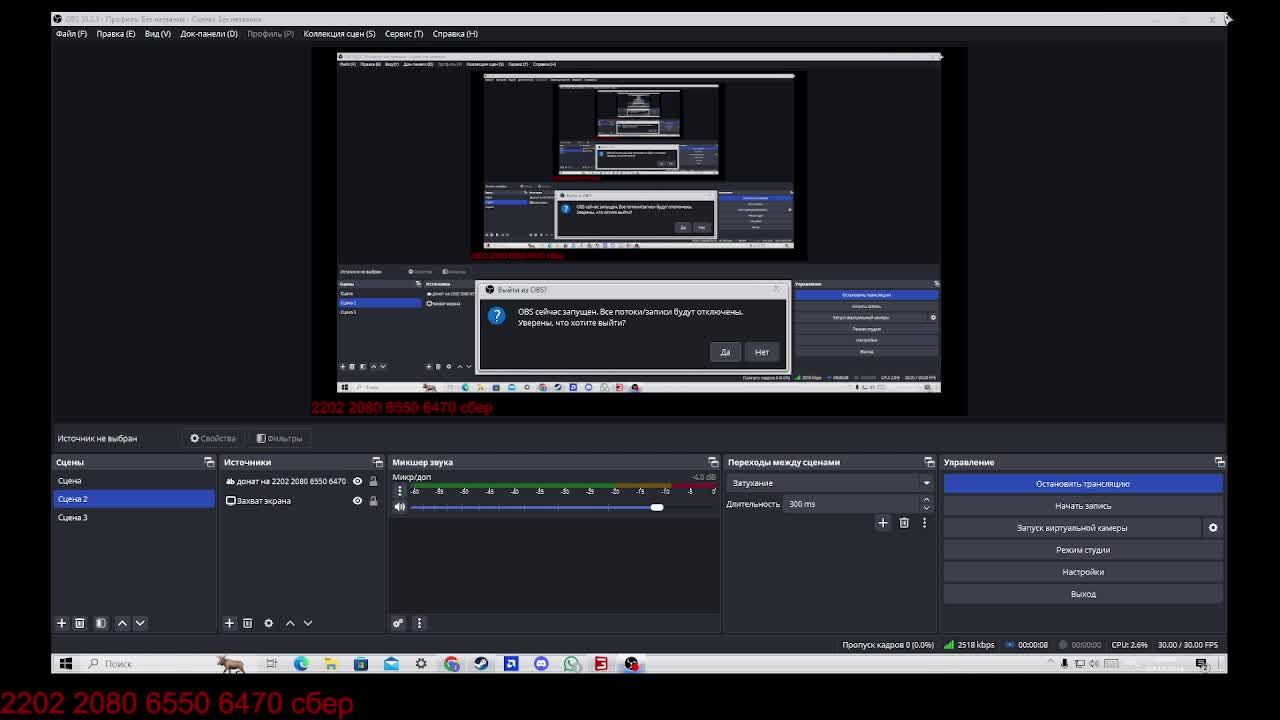Open source properties gear in Sources panel
Image resolution: width=1280 pixels, height=720 pixels.
coord(268,623)
